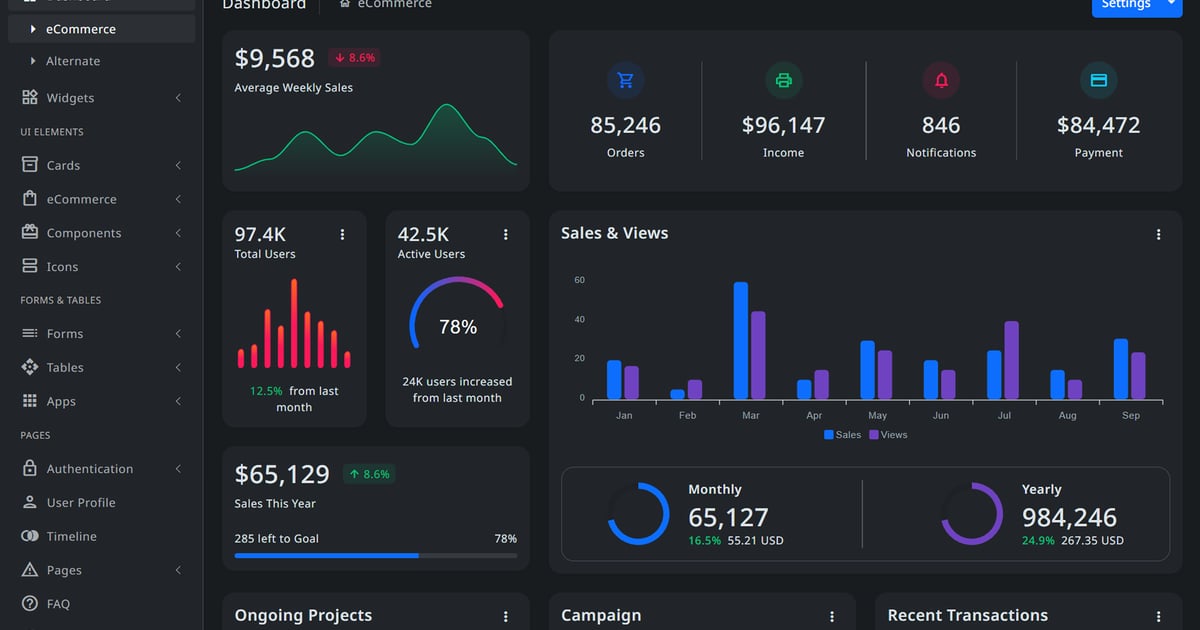Select Alternate dashboard submenu item
The image size is (1200, 630).
click(x=101, y=61)
